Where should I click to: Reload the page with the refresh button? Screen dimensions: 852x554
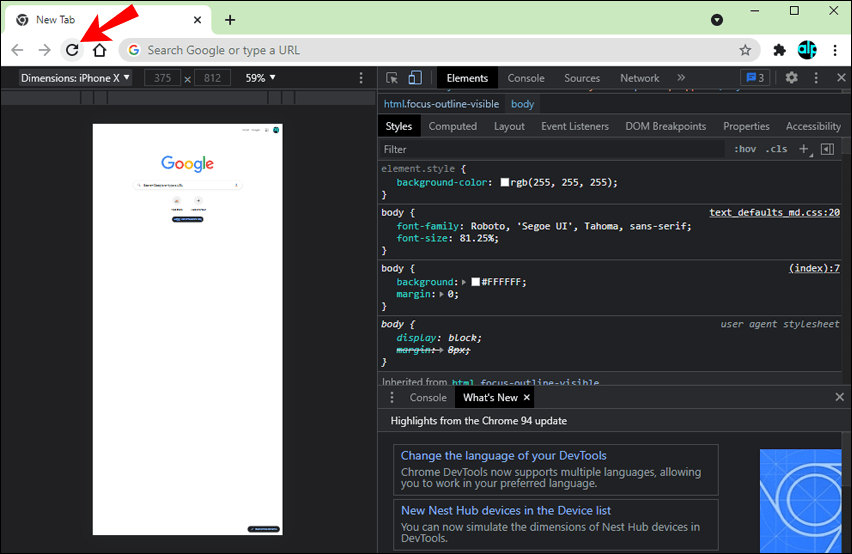pos(72,51)
